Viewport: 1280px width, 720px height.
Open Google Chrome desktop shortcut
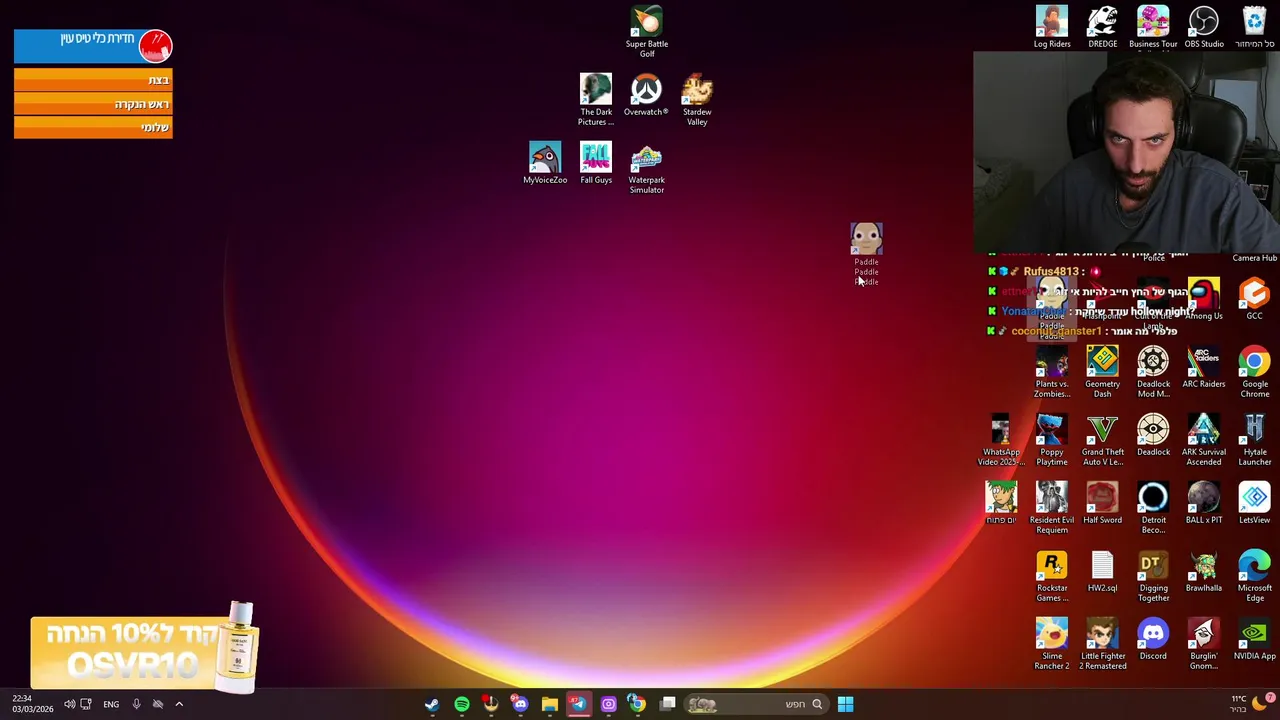tap(1254, 372)
